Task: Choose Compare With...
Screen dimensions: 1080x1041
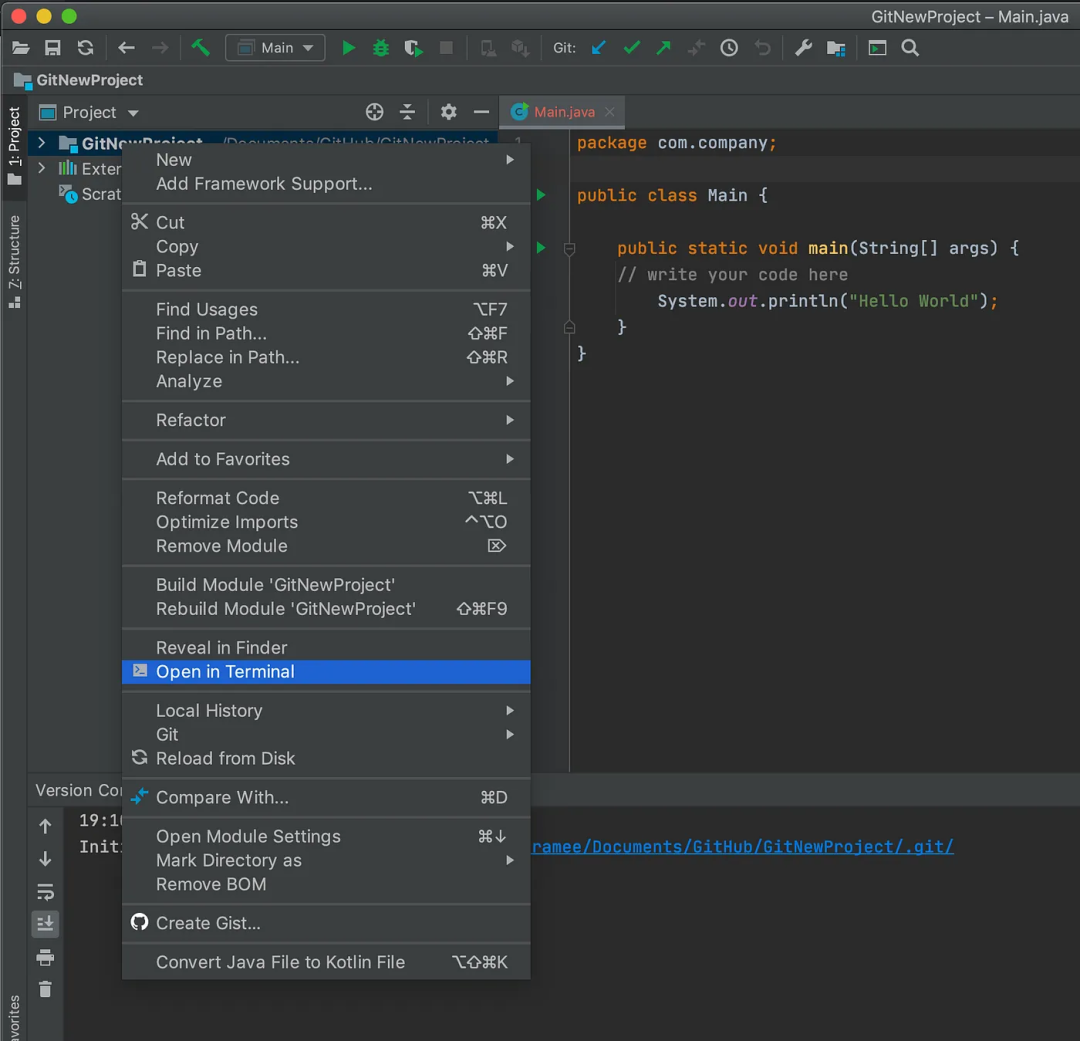Action: coord(326,798)
